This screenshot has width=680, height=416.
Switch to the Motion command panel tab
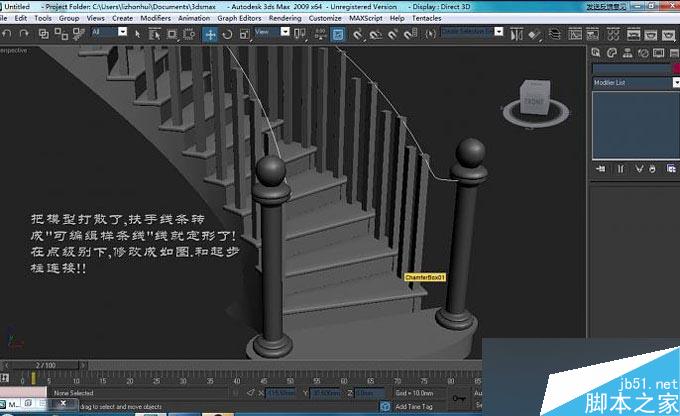tap(643, 53)
